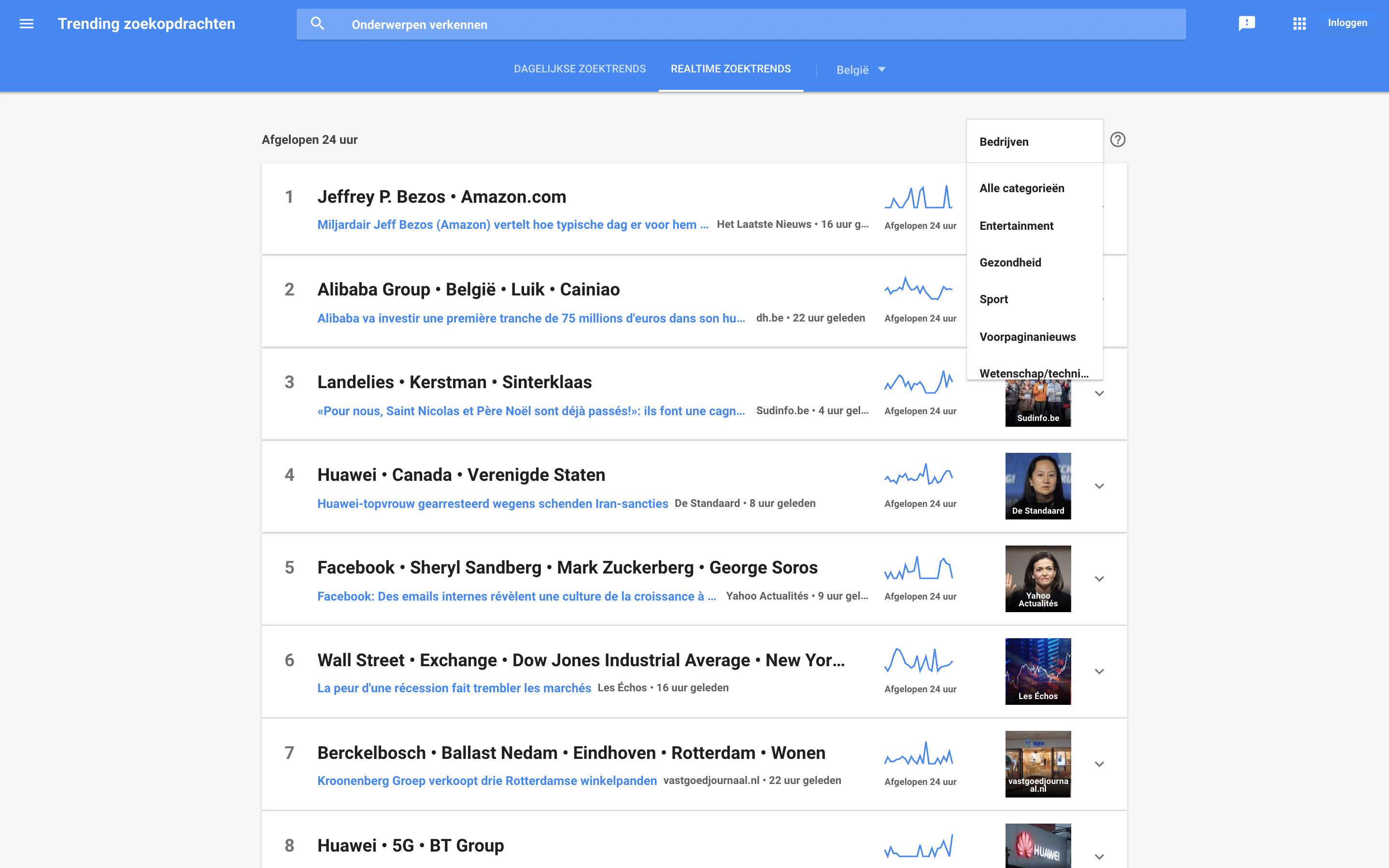Click the search magnifier icon
The image size is (1389, 868).
pyautogui.click(x=317, y=24)
